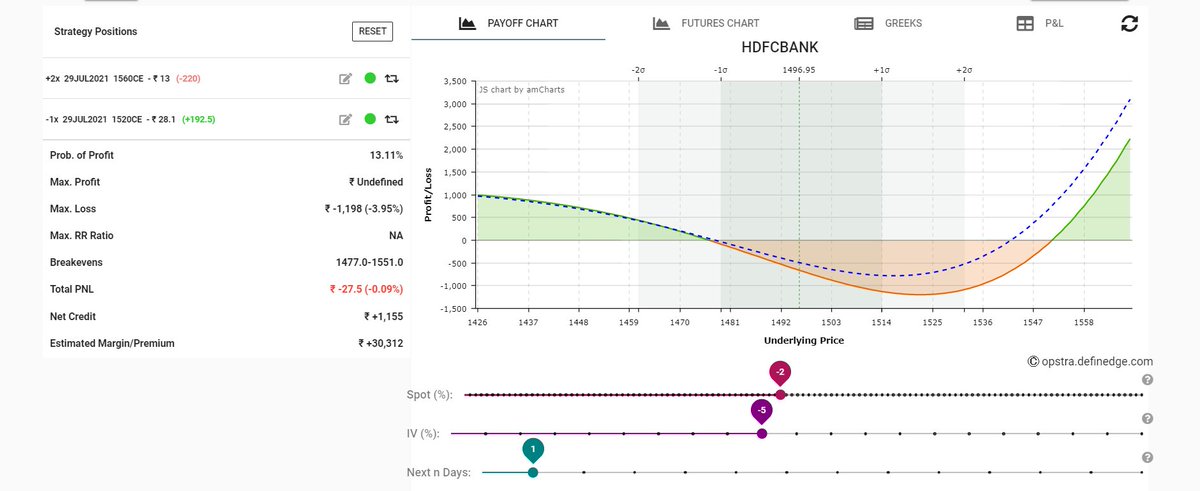Click the +1σ marker label on chart
The height and width of the screenshot is (491, 1200).
[882, 70]
